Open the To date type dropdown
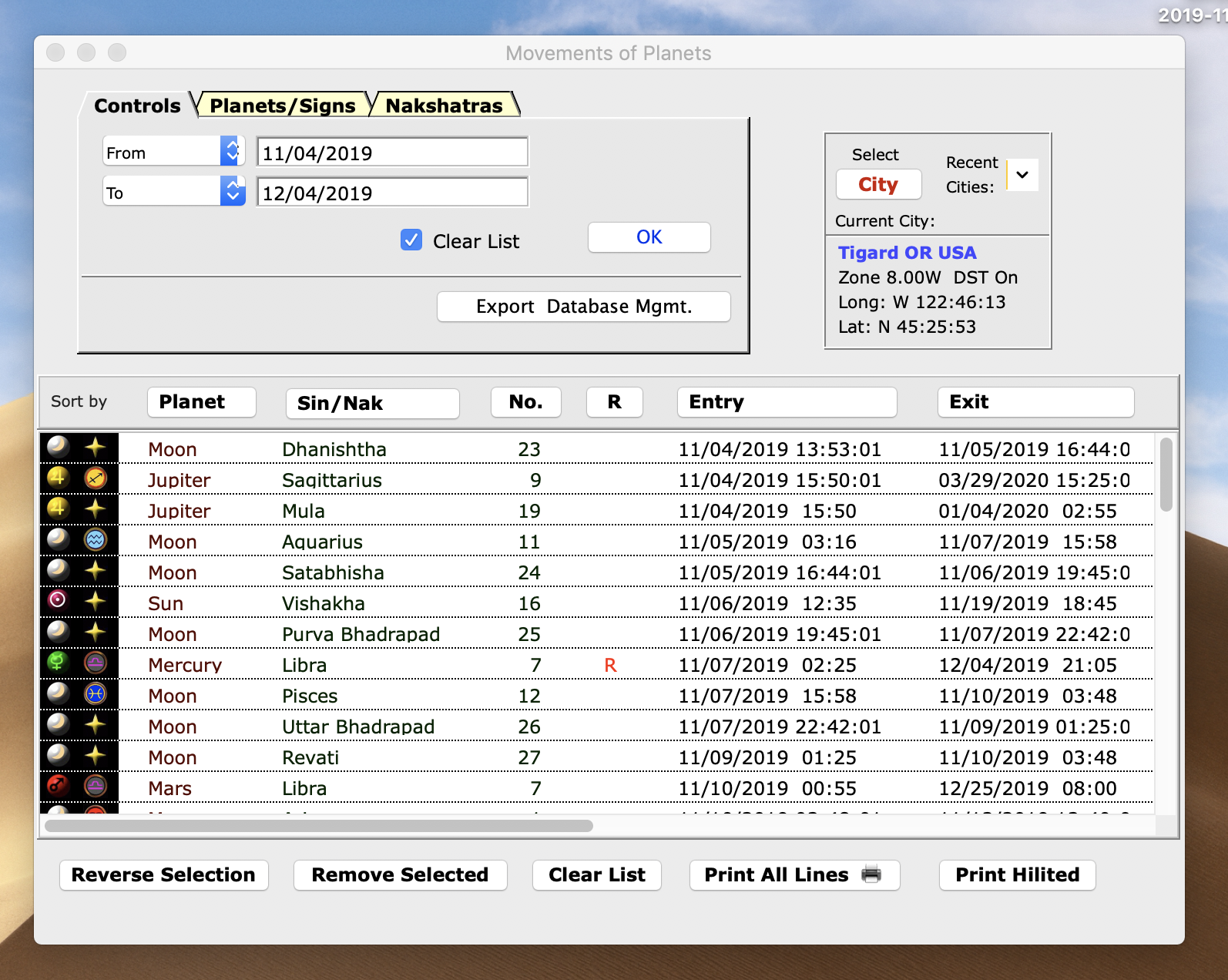The width and height of the screenshot is (1228, 980). (x=232, y=191)
